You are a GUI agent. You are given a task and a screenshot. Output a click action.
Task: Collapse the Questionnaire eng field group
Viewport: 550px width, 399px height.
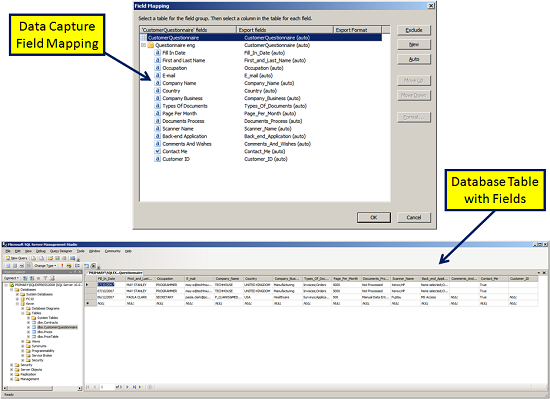coord(143,45)
